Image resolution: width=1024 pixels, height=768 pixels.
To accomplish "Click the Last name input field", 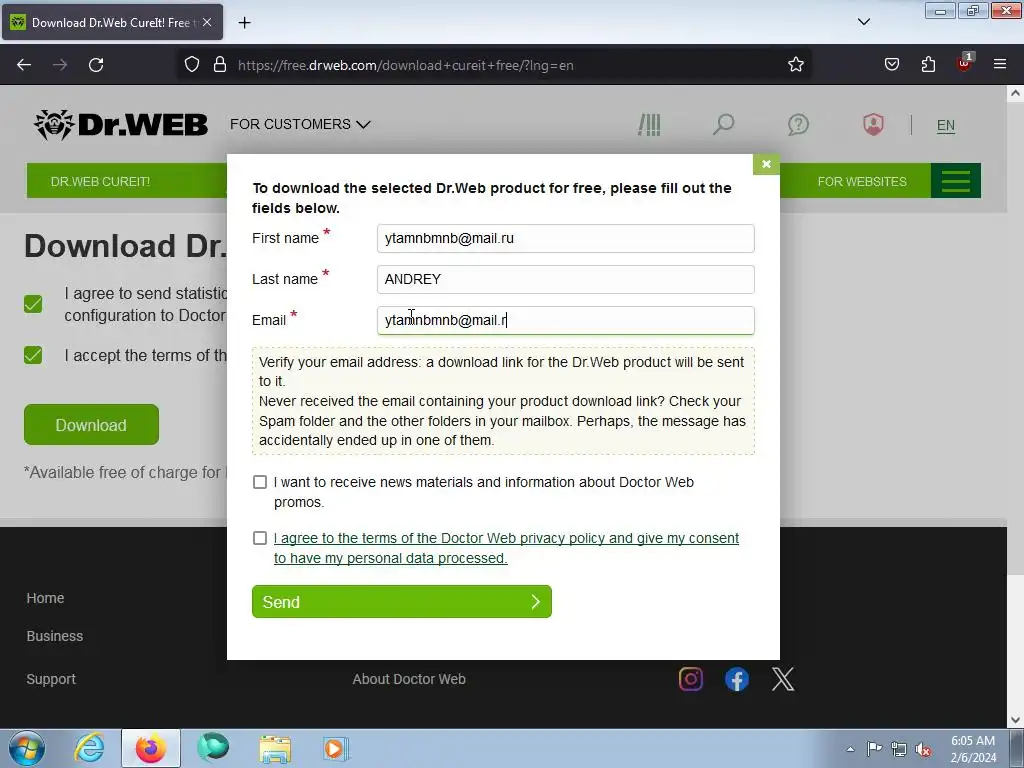I will point(566,280).
